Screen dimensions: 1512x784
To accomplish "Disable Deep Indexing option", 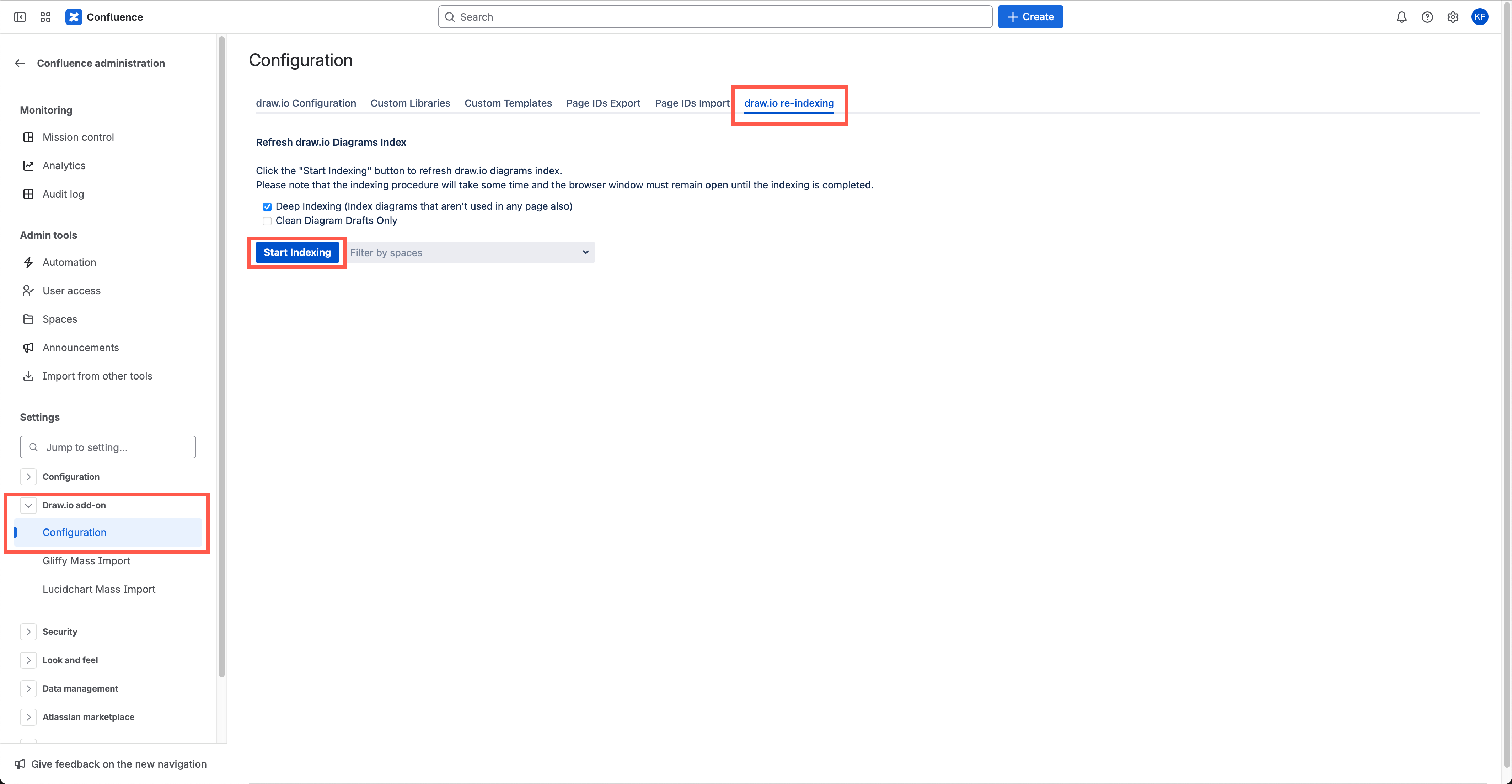I will tap(267, 206).
